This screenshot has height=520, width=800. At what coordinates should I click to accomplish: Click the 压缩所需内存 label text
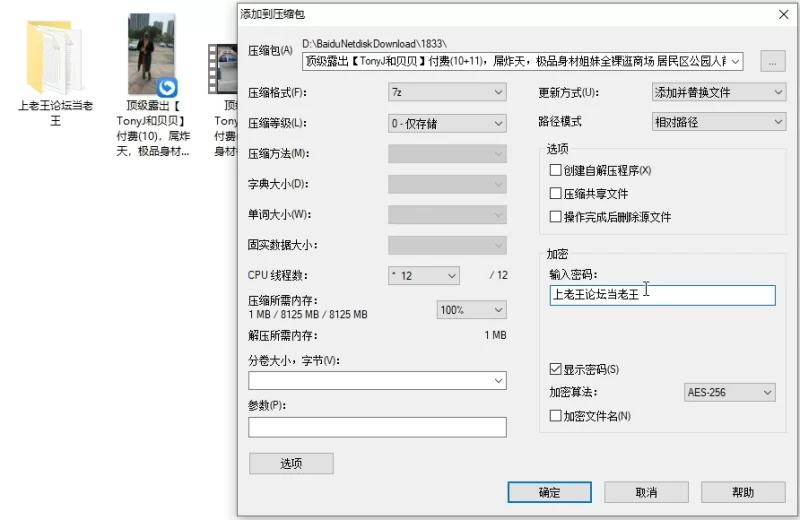coord(283,301)
